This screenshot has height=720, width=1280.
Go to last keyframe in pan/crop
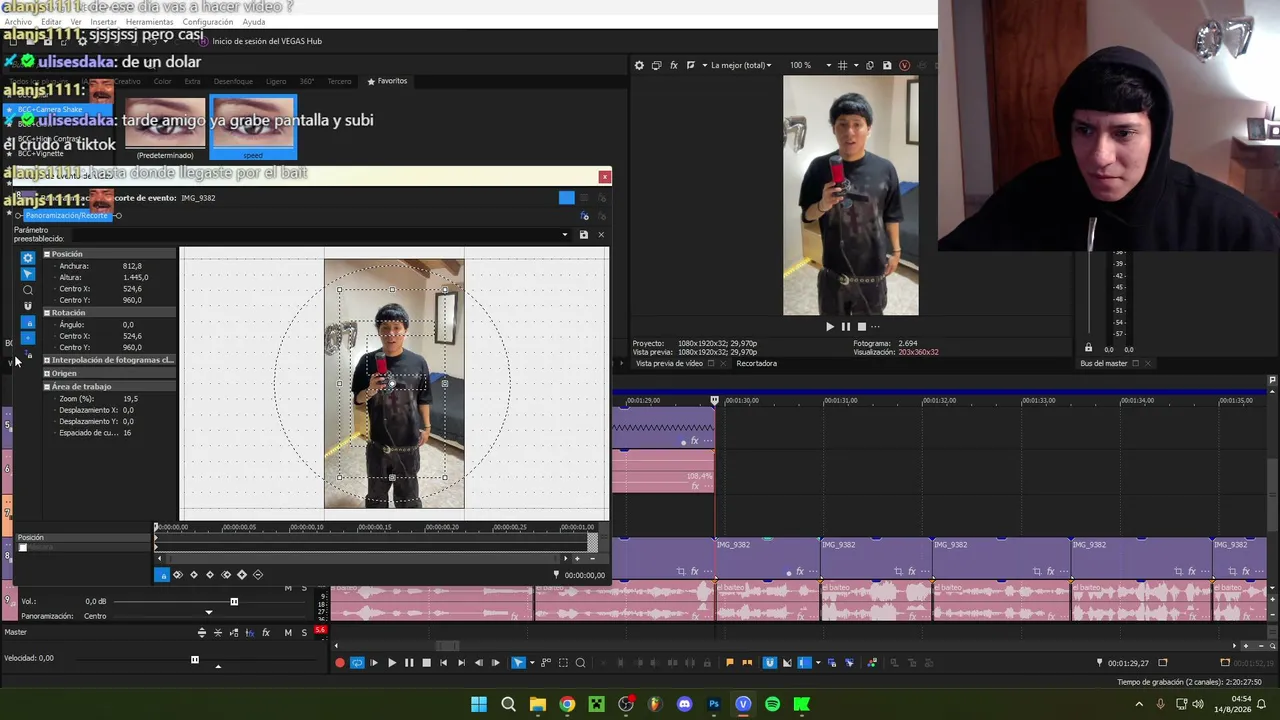(226, 575)
